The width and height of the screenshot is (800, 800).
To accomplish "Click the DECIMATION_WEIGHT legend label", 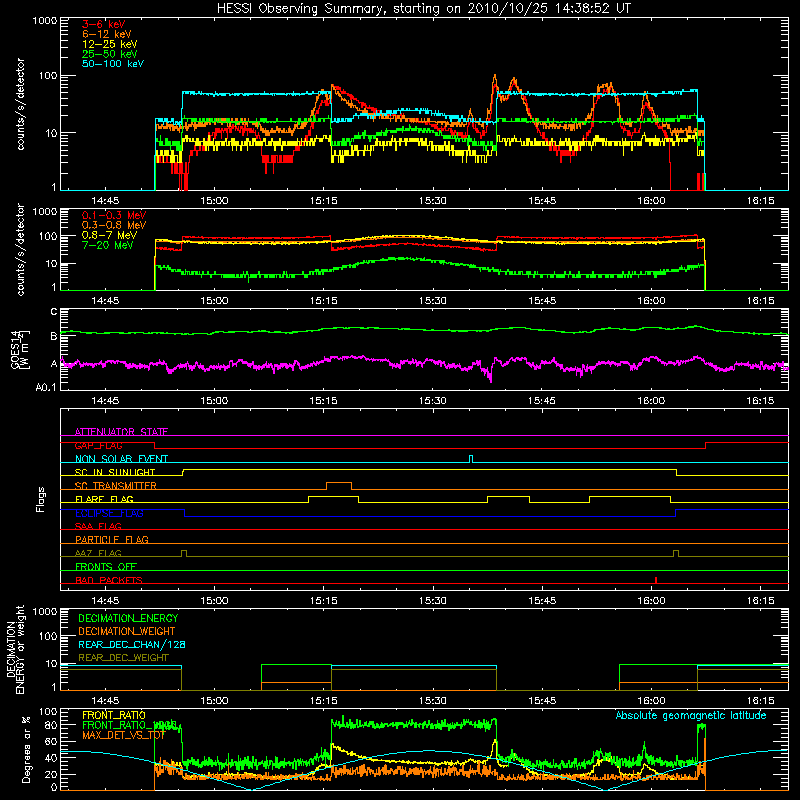I will pyautogui.click(x=127, y=631).
